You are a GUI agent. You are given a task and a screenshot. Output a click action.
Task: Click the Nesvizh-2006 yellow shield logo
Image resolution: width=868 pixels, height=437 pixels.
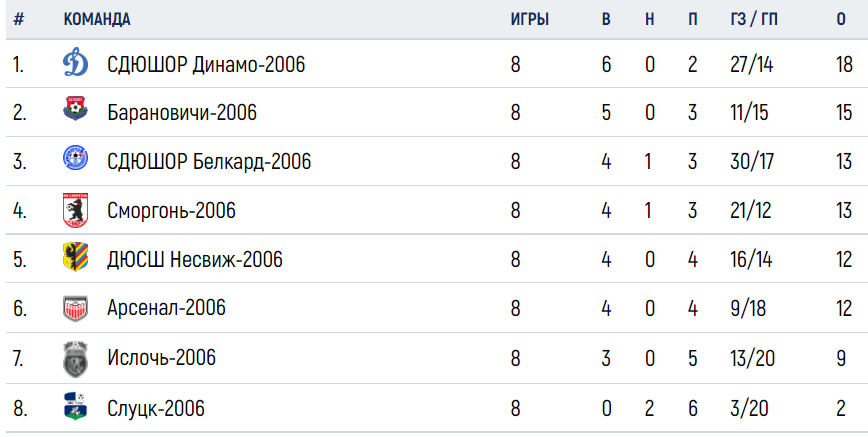coord(75,257)
